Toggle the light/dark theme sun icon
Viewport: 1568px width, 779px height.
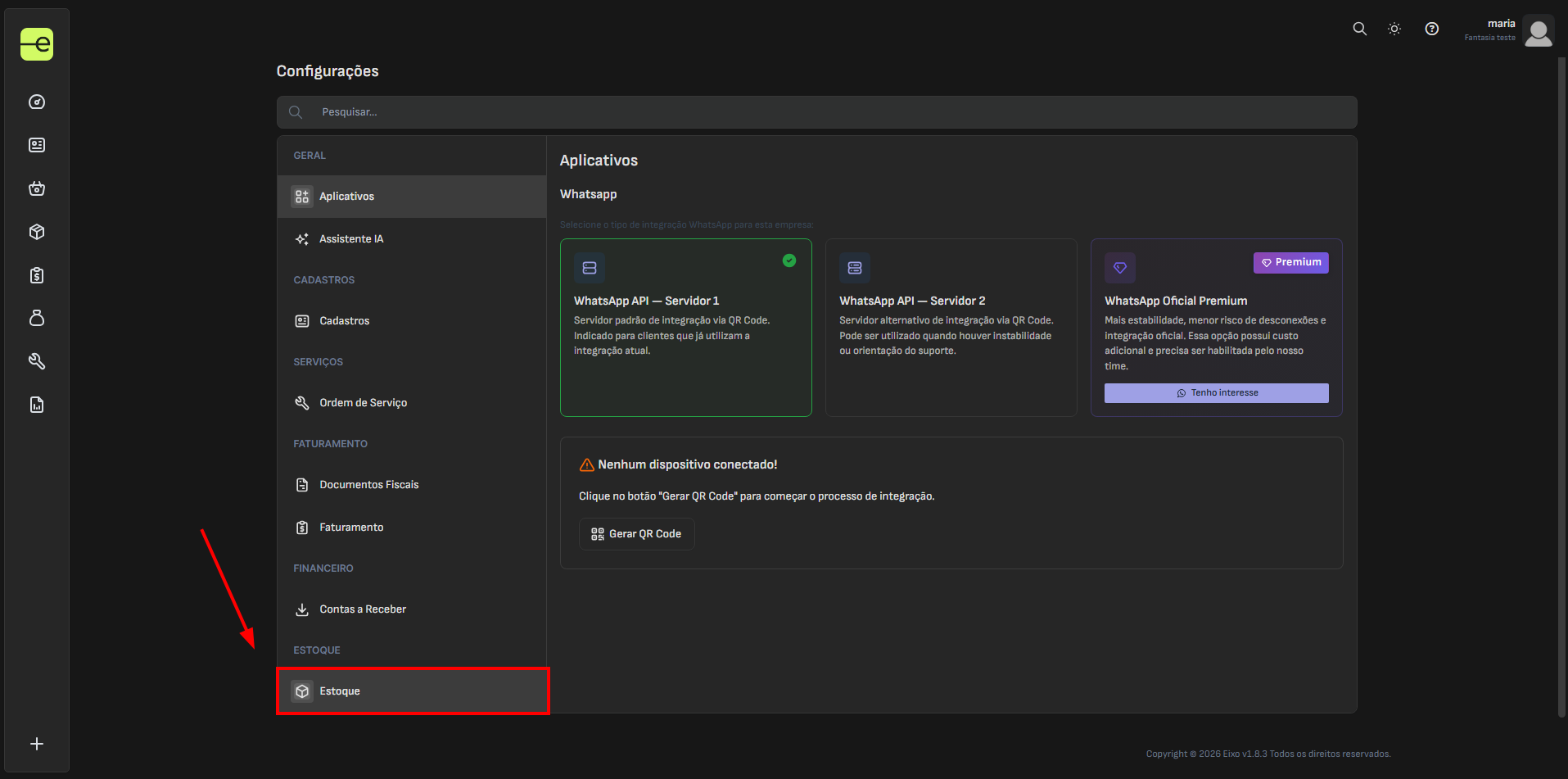(1394, 29)
